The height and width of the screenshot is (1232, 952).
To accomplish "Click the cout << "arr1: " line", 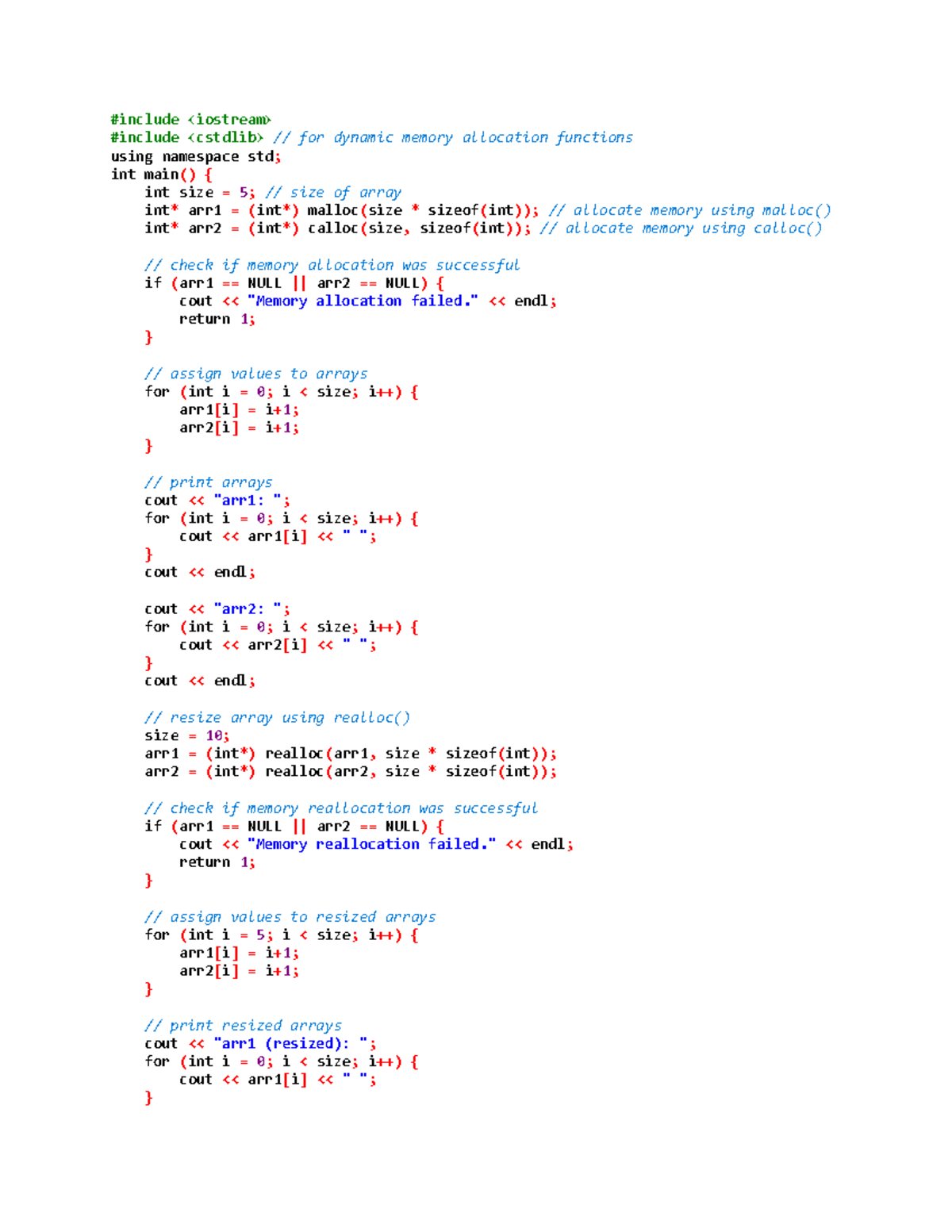I will tap(217, 501).
